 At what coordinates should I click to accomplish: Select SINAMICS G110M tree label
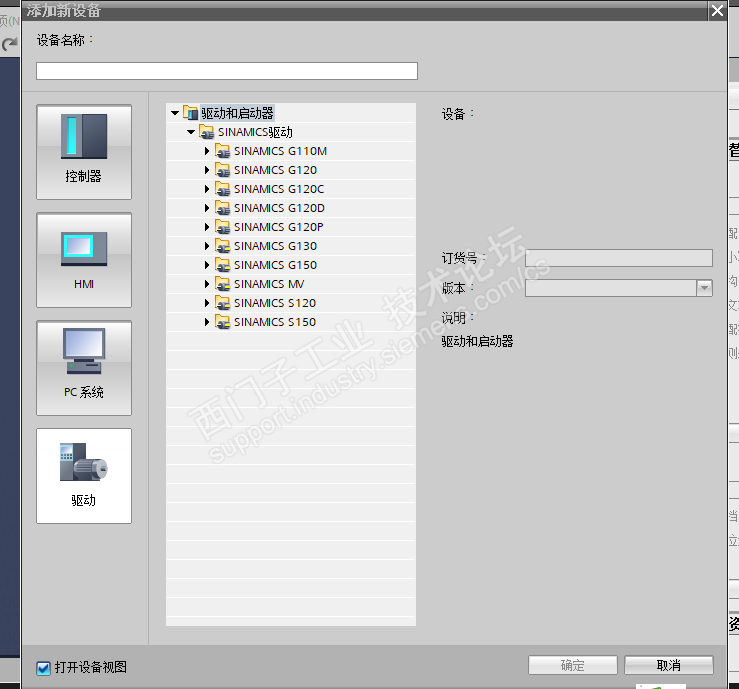280,151
